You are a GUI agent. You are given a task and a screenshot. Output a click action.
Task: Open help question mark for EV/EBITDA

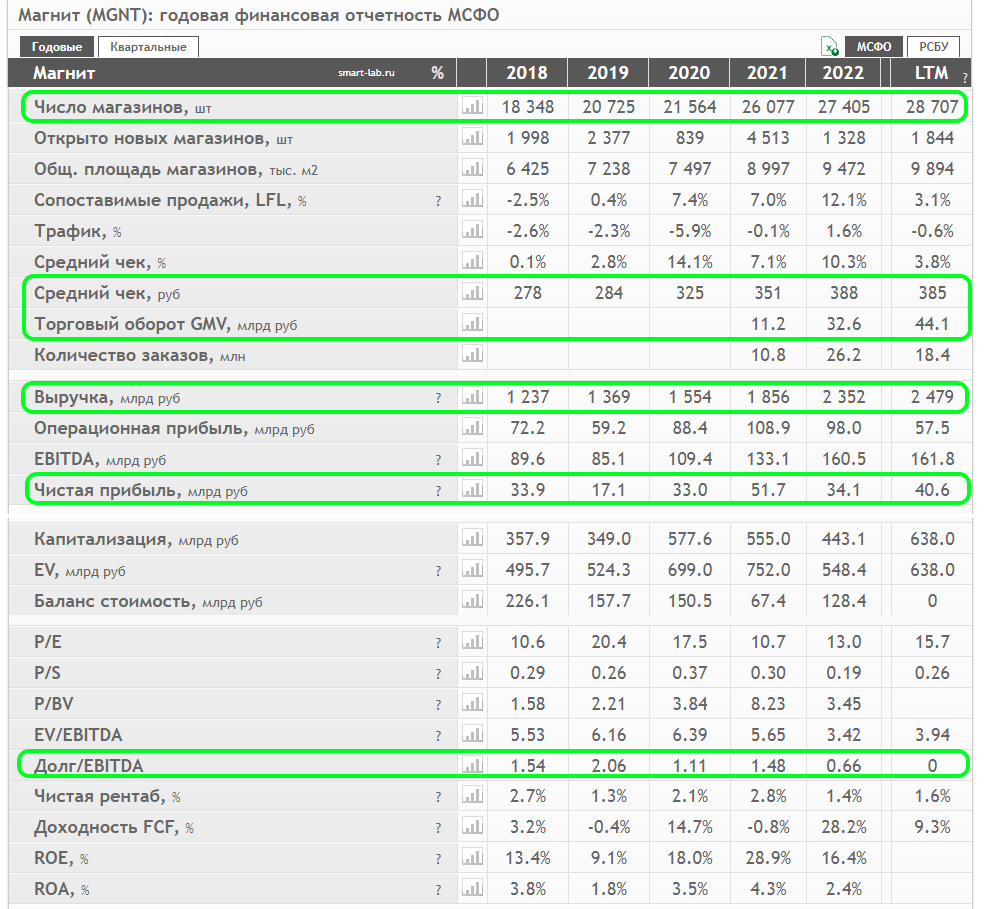pyautogui.click(x=438, y=736)
